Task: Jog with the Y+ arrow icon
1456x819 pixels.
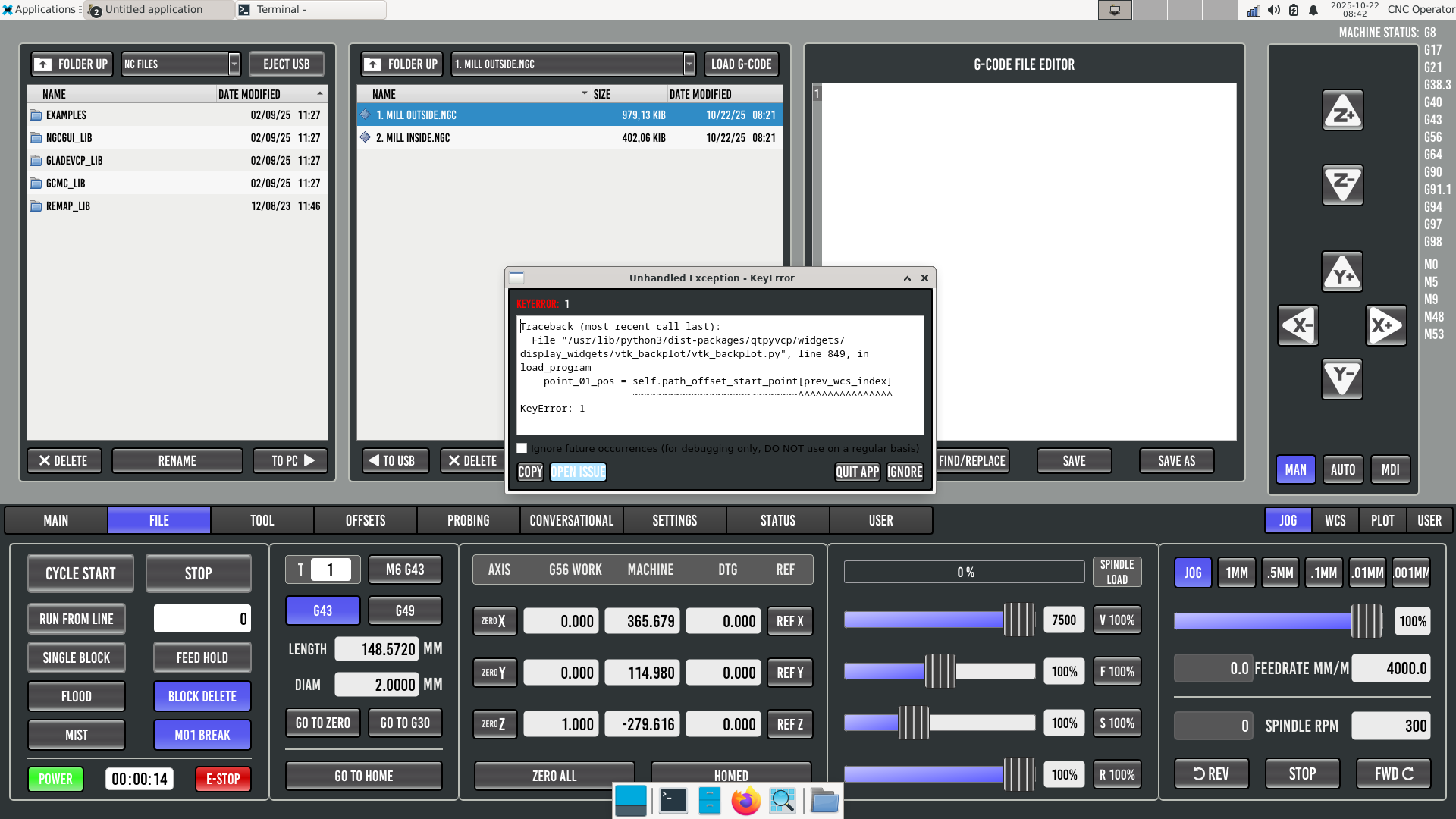Action: tap(1342, 272)
